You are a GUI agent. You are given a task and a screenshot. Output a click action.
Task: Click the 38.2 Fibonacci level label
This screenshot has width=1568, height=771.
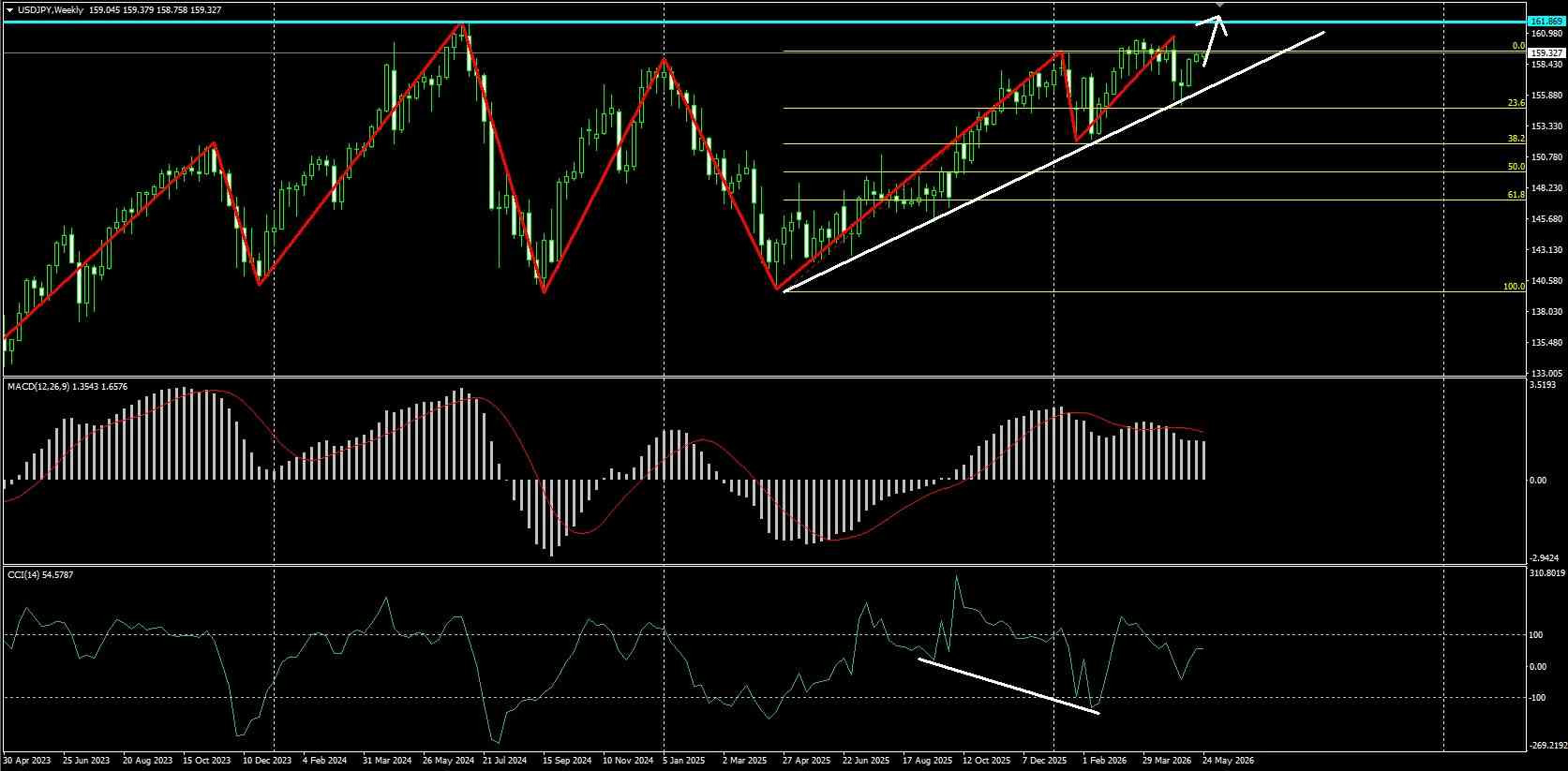[x=1516, y=139]
